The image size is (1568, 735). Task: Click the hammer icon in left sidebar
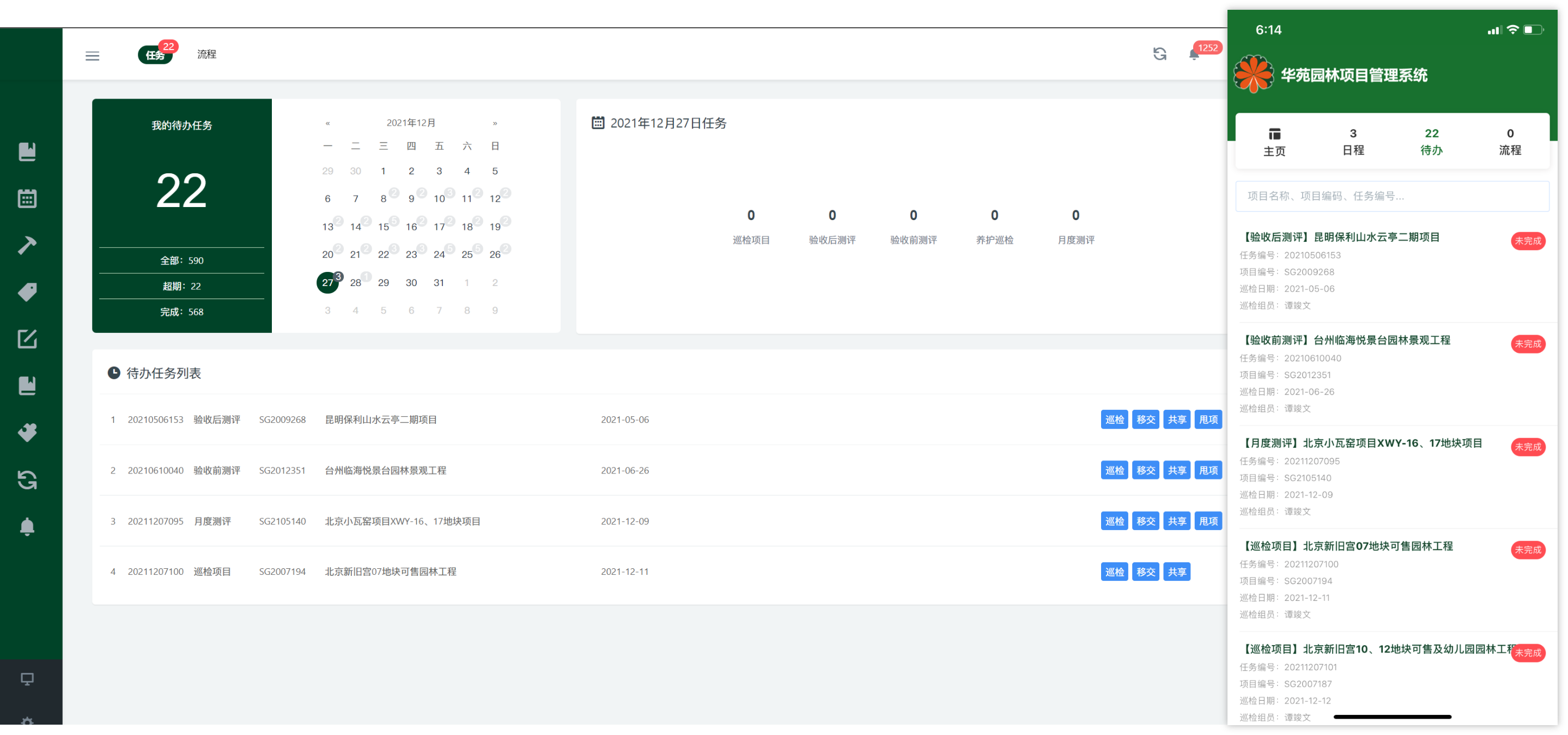click(27, 245)
